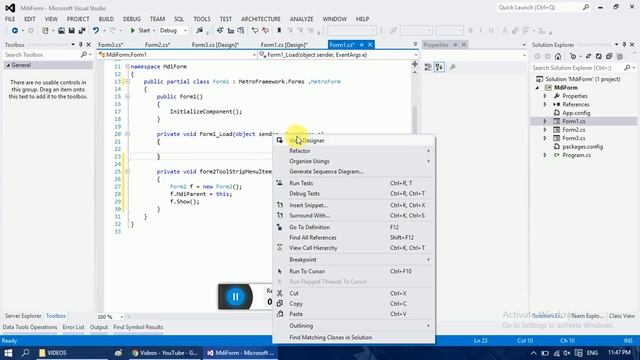640x360 pixels.
Task: Click the Navigate Backward toolbar icon
Action: coord(15,31)
